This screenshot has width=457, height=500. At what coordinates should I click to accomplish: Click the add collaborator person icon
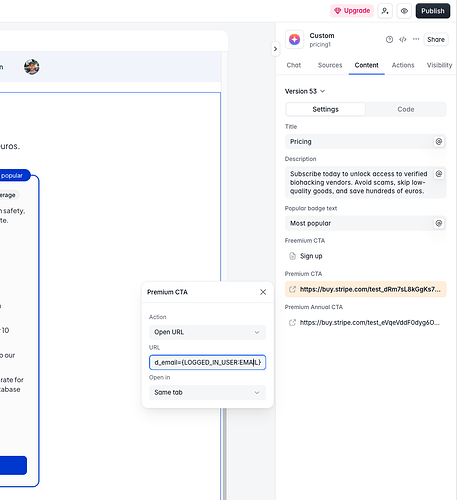click(385, 11)
